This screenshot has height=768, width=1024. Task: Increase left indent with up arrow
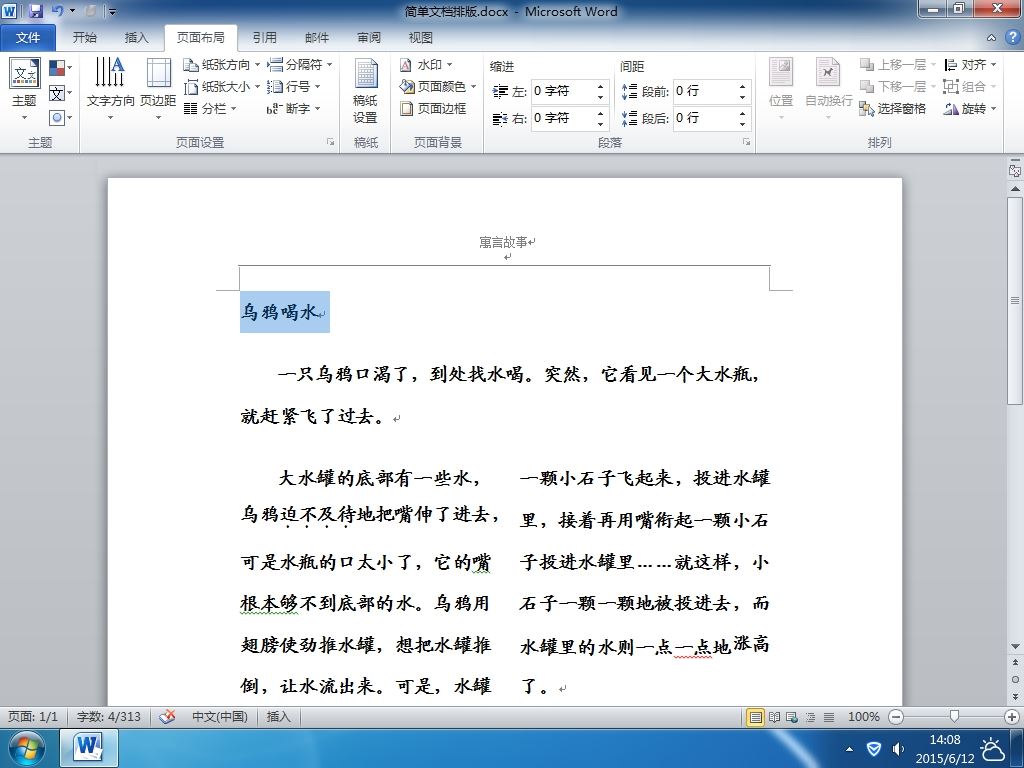(x=600, y=86)
